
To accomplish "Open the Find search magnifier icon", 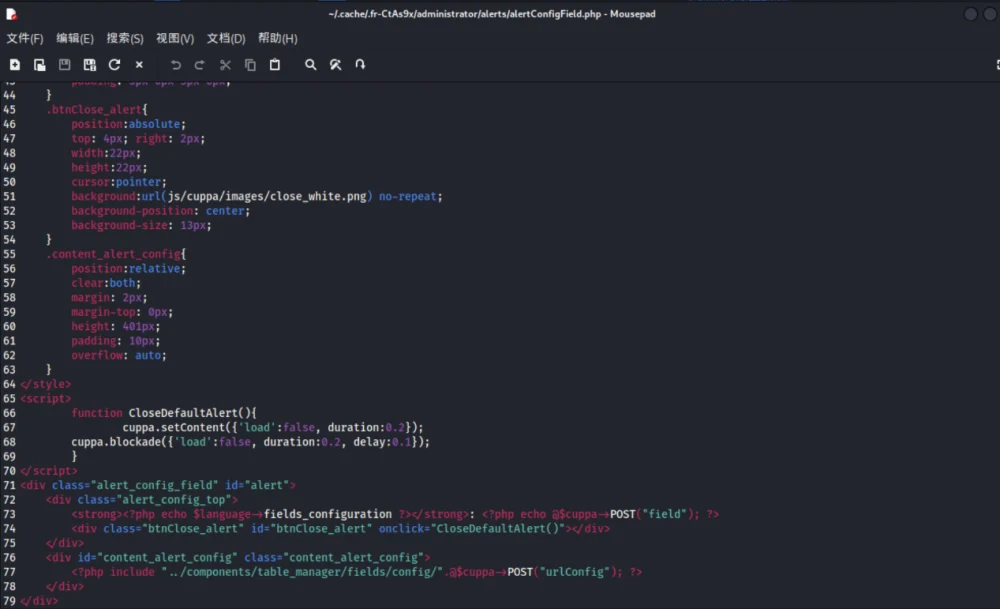I will point(311,64).
